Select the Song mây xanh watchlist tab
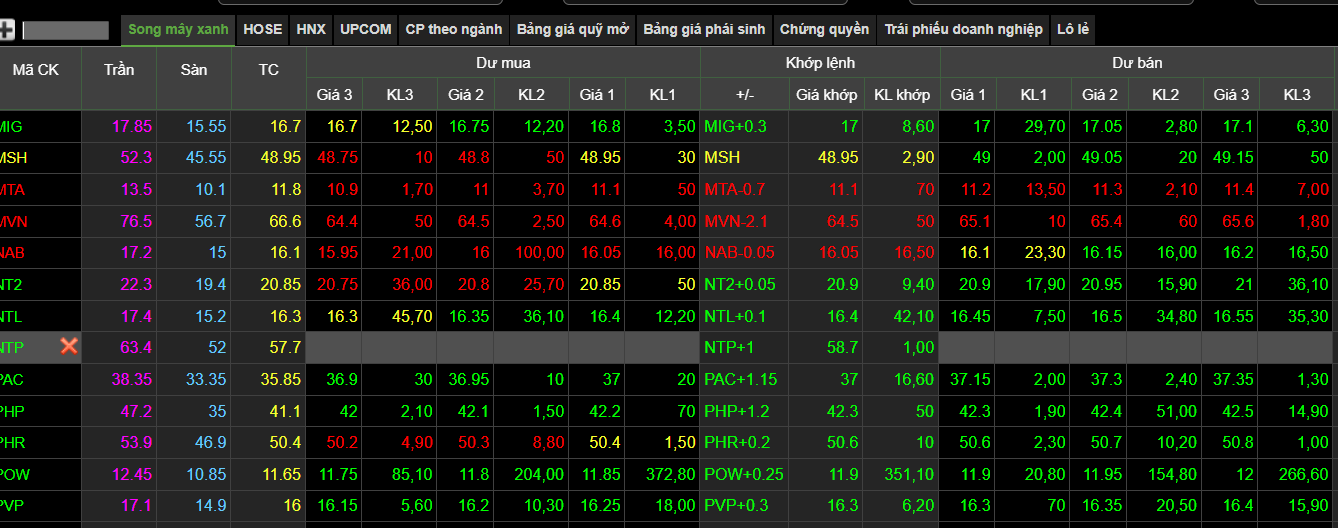This screenshot has width=1338, height=528. 178,30
